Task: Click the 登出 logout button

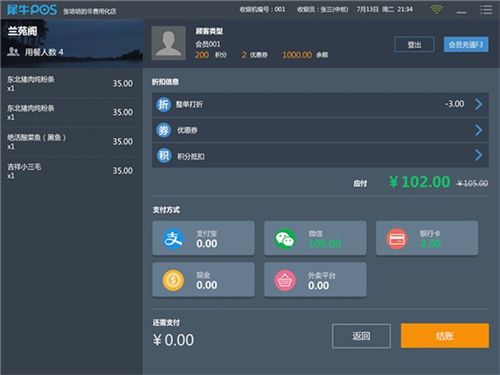Action: coord(414,45)
